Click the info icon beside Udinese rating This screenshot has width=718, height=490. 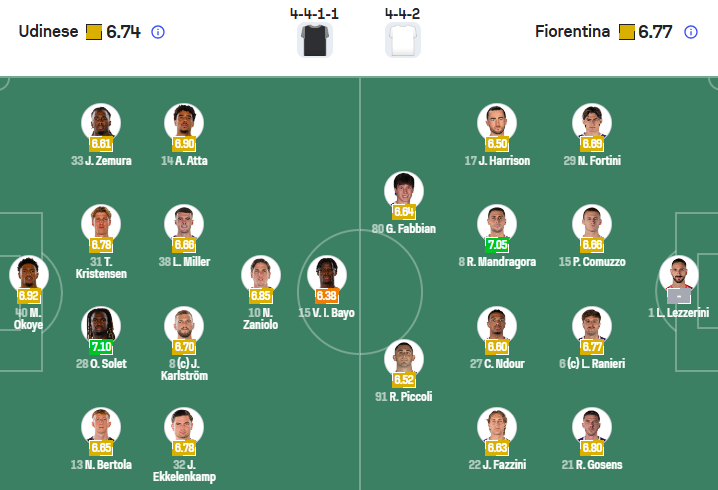click(158, 32)
